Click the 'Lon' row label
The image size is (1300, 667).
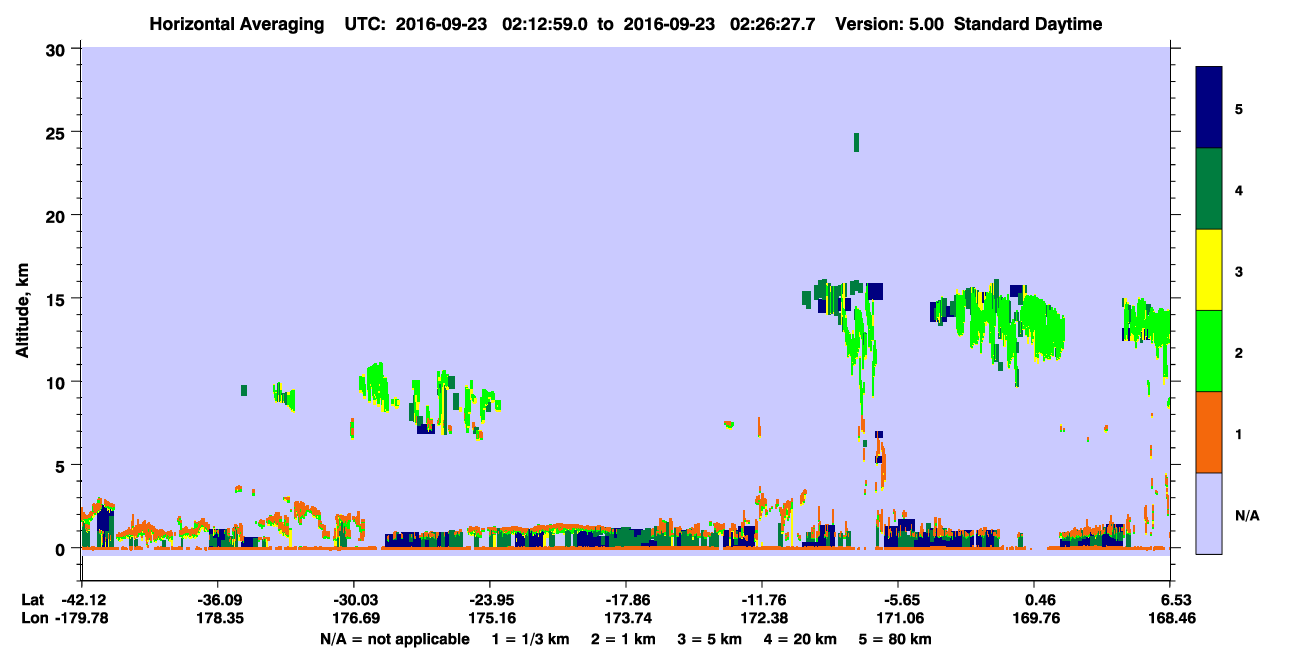click(33, 617)
